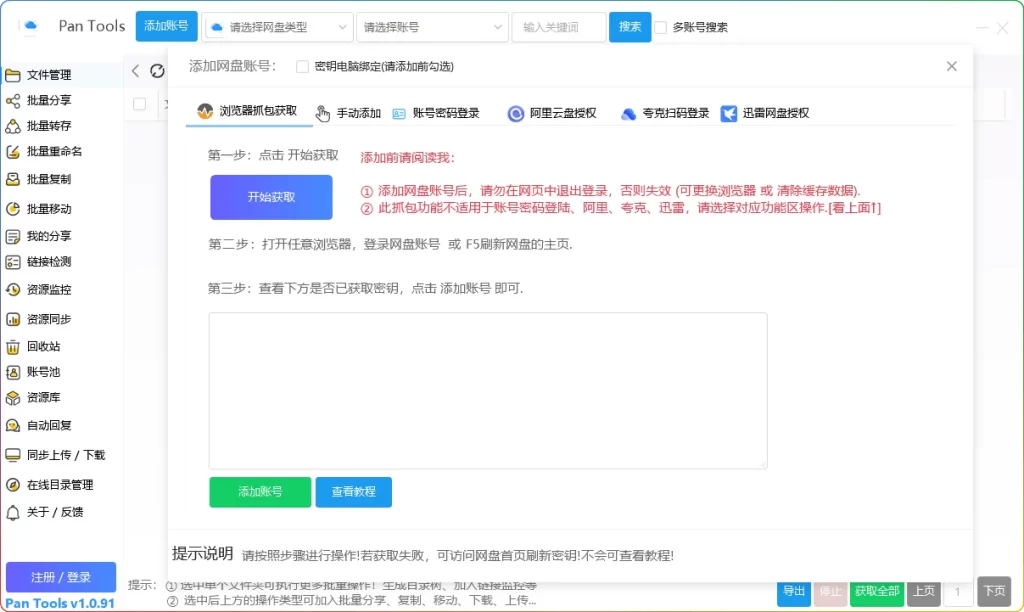Screen dimensions: 1024x612
Task: Switch to the 夸克扫码登录 tab
Action: coord(668,112)
